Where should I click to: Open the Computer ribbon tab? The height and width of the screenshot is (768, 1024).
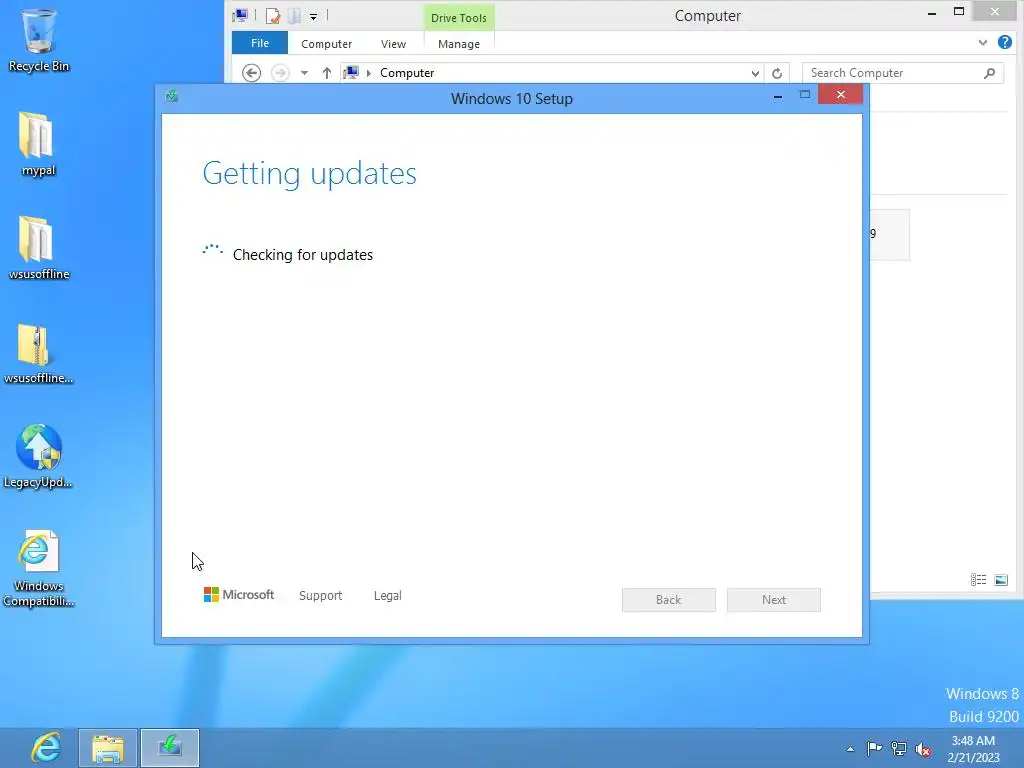(327, 44)
